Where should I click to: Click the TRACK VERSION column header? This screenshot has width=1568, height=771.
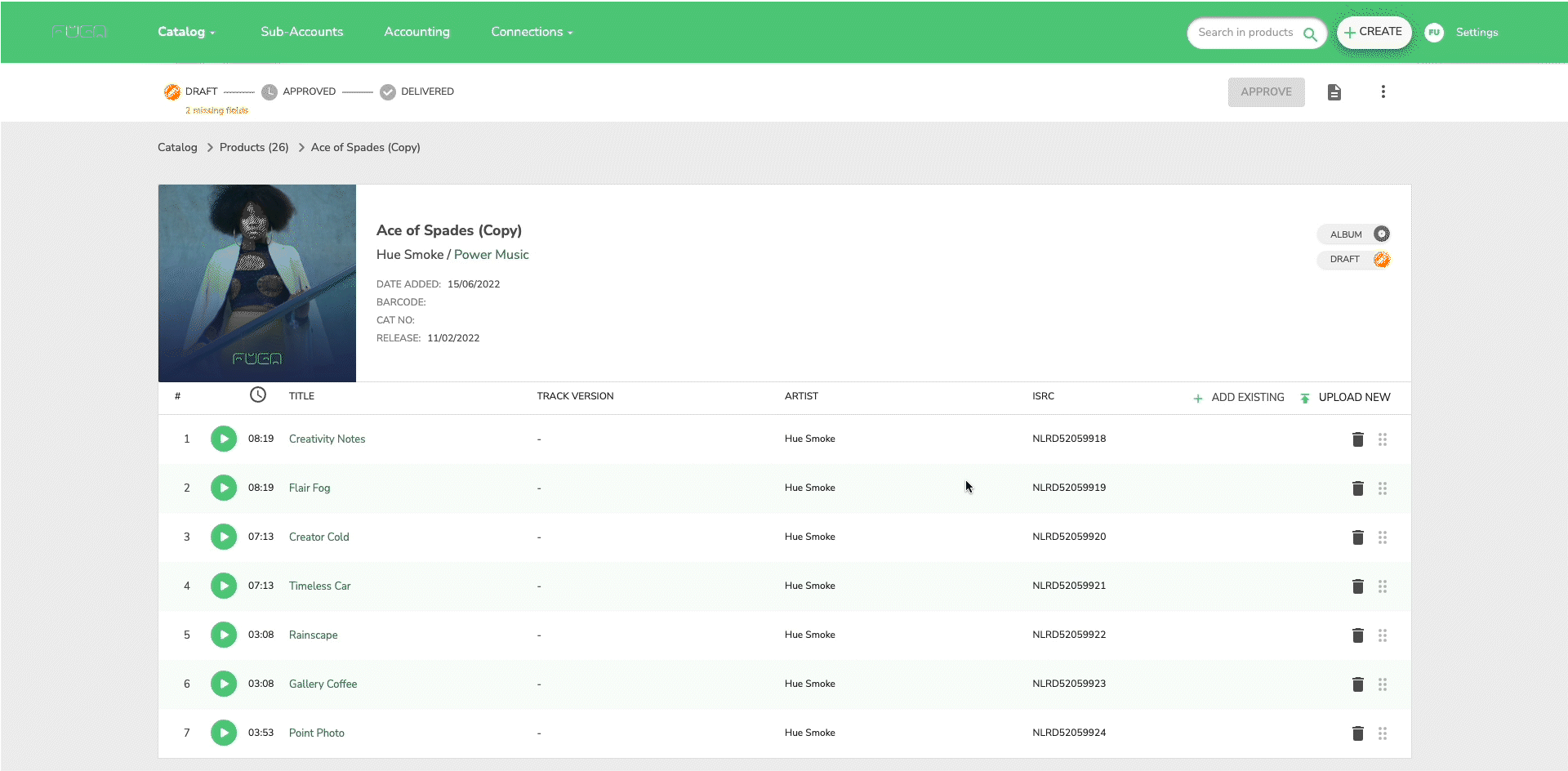tap(575, 396)
